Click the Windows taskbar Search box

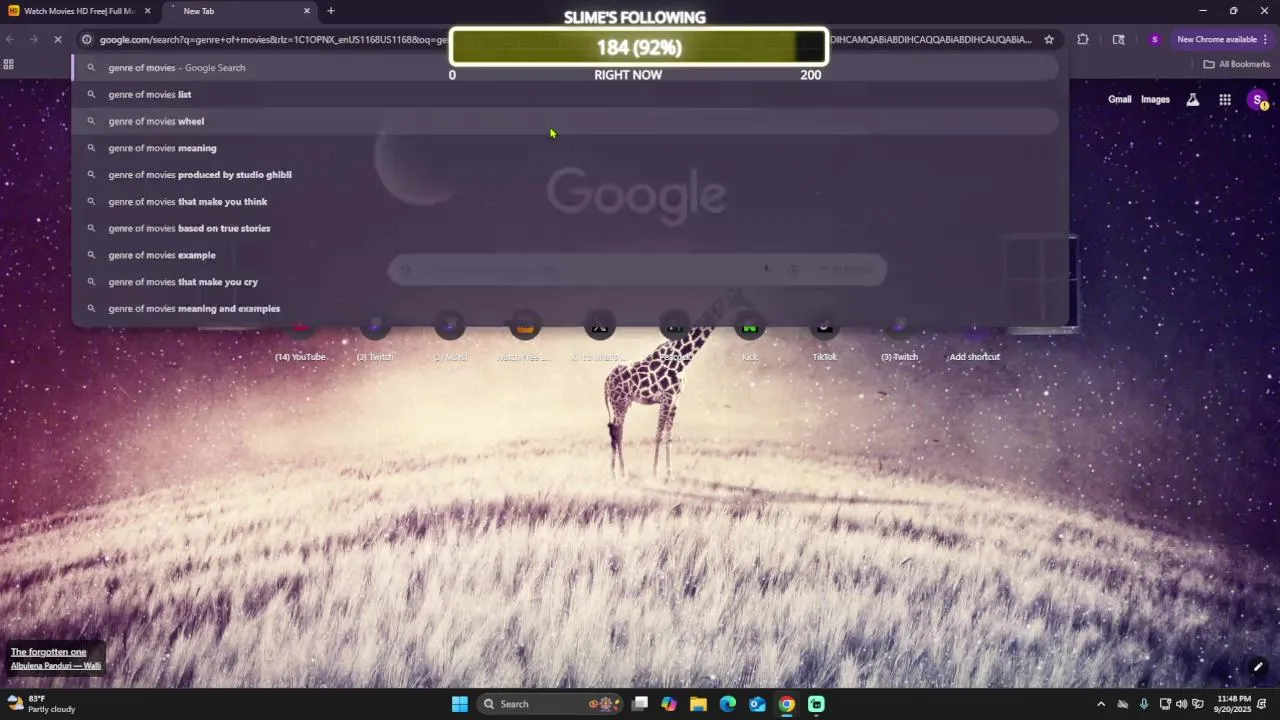pyautogui.click(x=548, y=704)
